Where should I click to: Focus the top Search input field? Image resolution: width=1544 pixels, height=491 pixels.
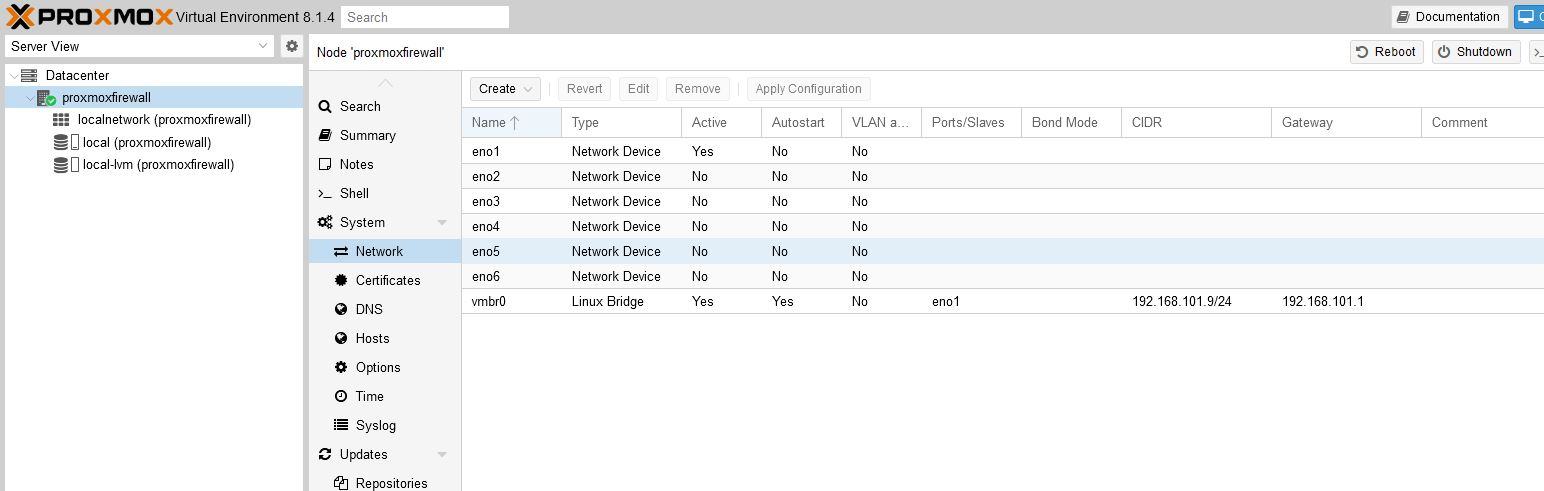(425, 17)
